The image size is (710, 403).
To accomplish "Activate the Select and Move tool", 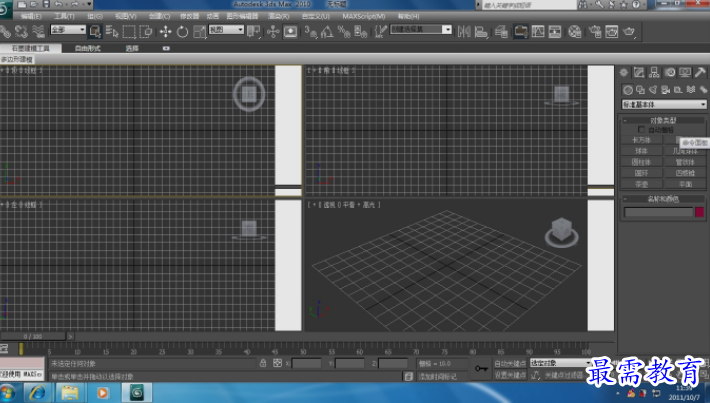I will pos(165,31).
